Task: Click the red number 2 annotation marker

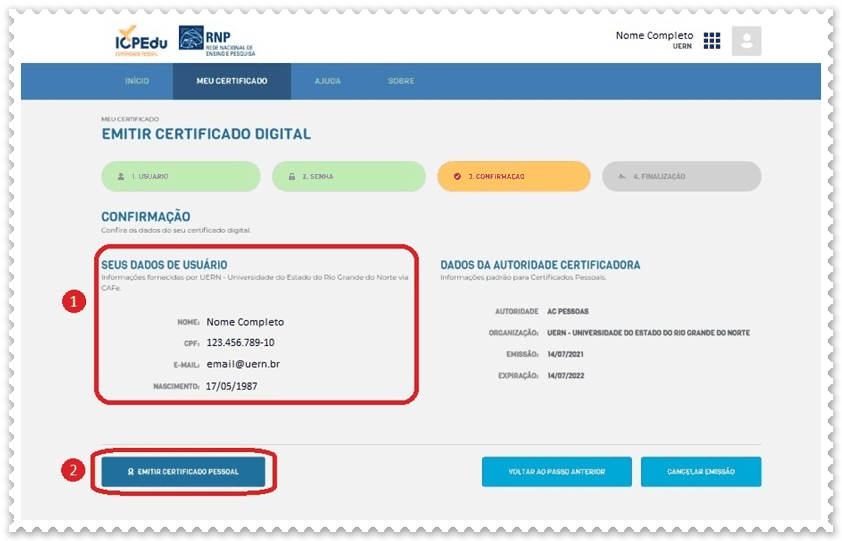Action: [x=73, y=470]
